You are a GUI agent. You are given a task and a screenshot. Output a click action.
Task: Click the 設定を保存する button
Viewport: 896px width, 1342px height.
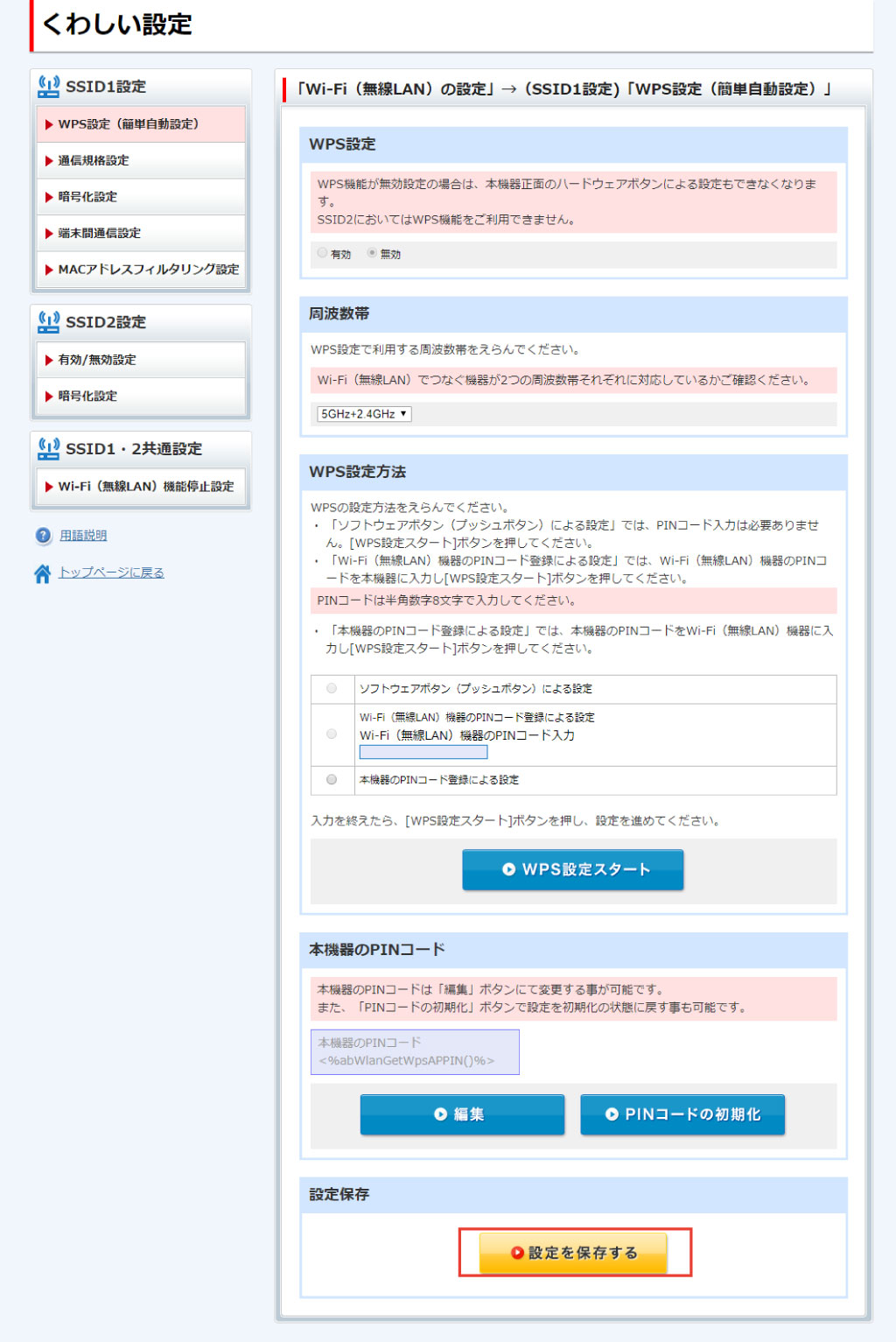pos(573,1253)
